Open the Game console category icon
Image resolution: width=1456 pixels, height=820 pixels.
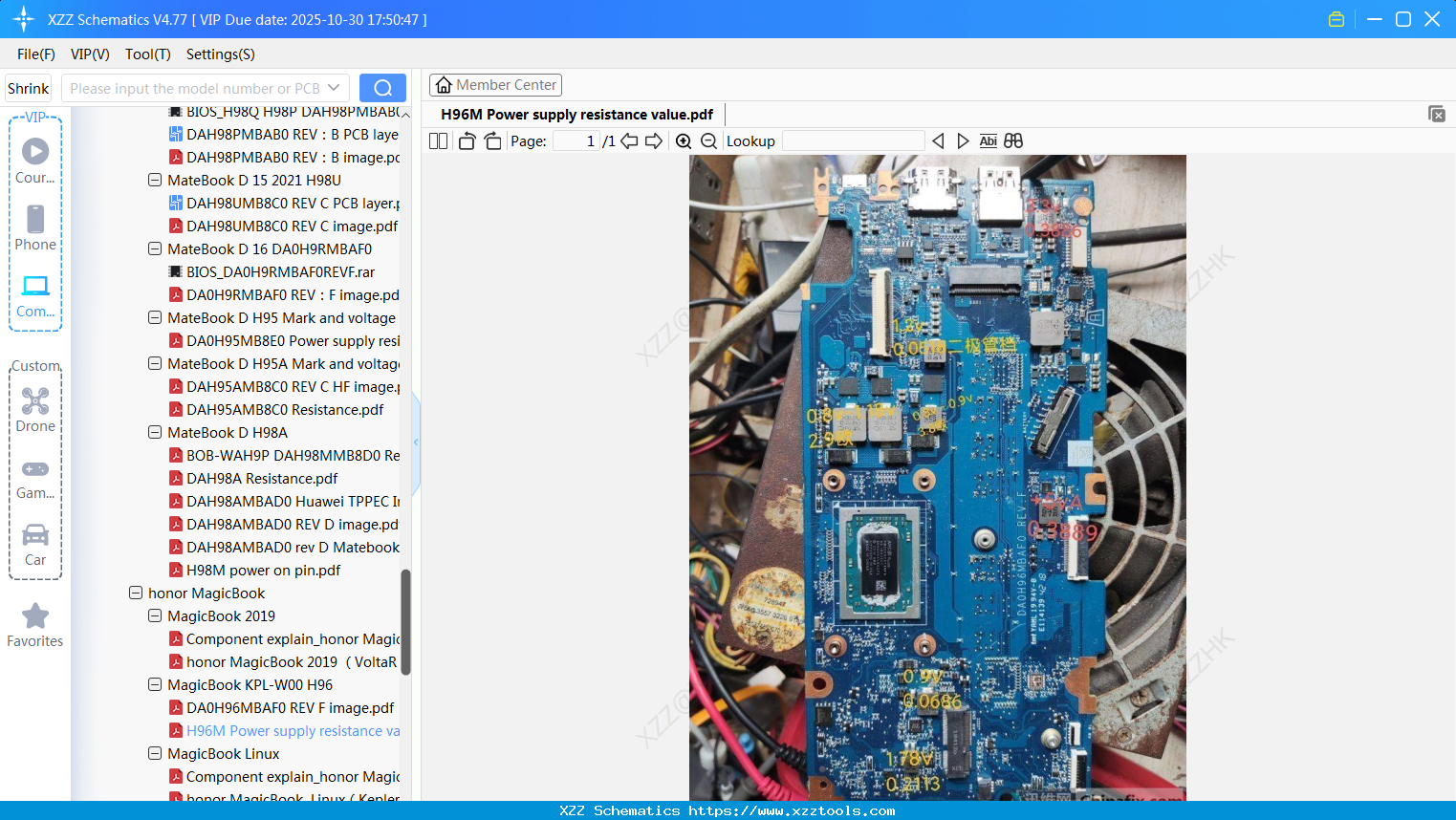coord(35,469)
